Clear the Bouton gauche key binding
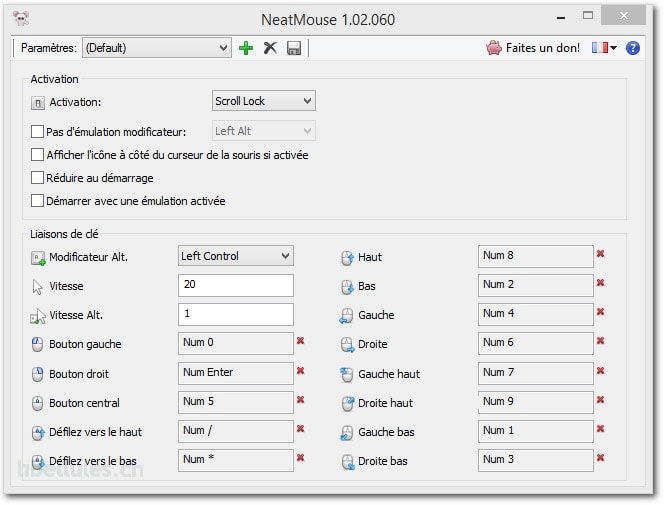 (301, 341)
